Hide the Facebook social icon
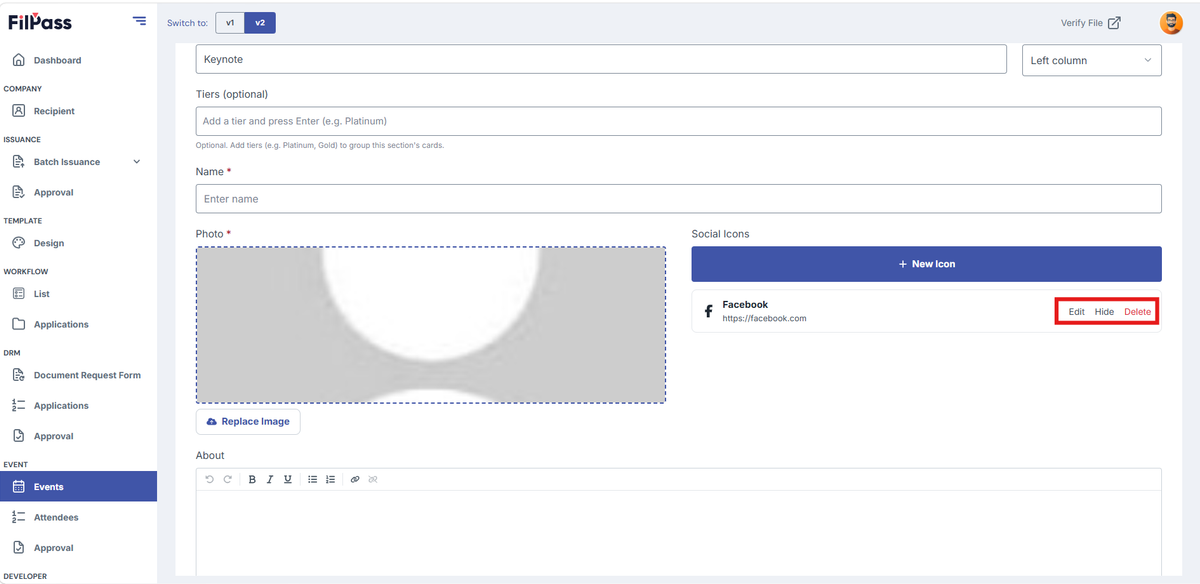Image resolution: width=1200 pixels, height=584 pixels. pyautogui.click(x=1104, y=312)
